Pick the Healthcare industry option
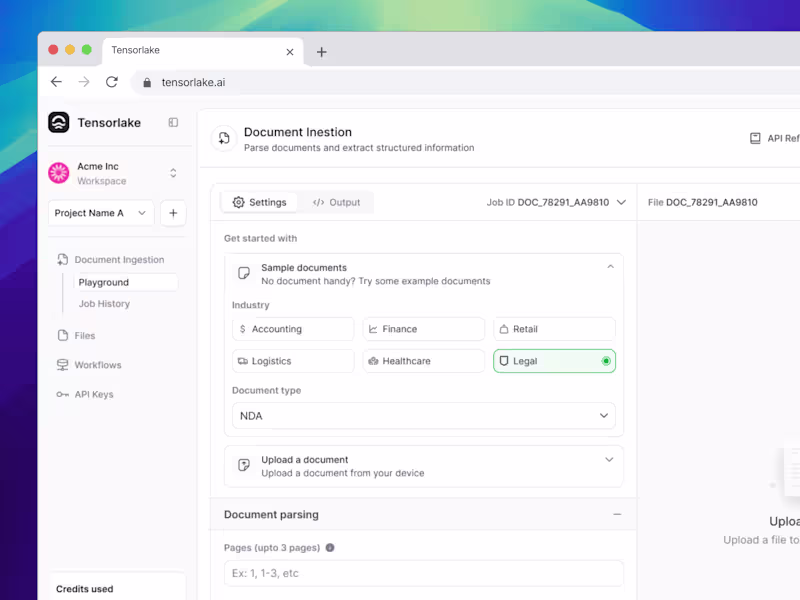 [x=423, y=361]
